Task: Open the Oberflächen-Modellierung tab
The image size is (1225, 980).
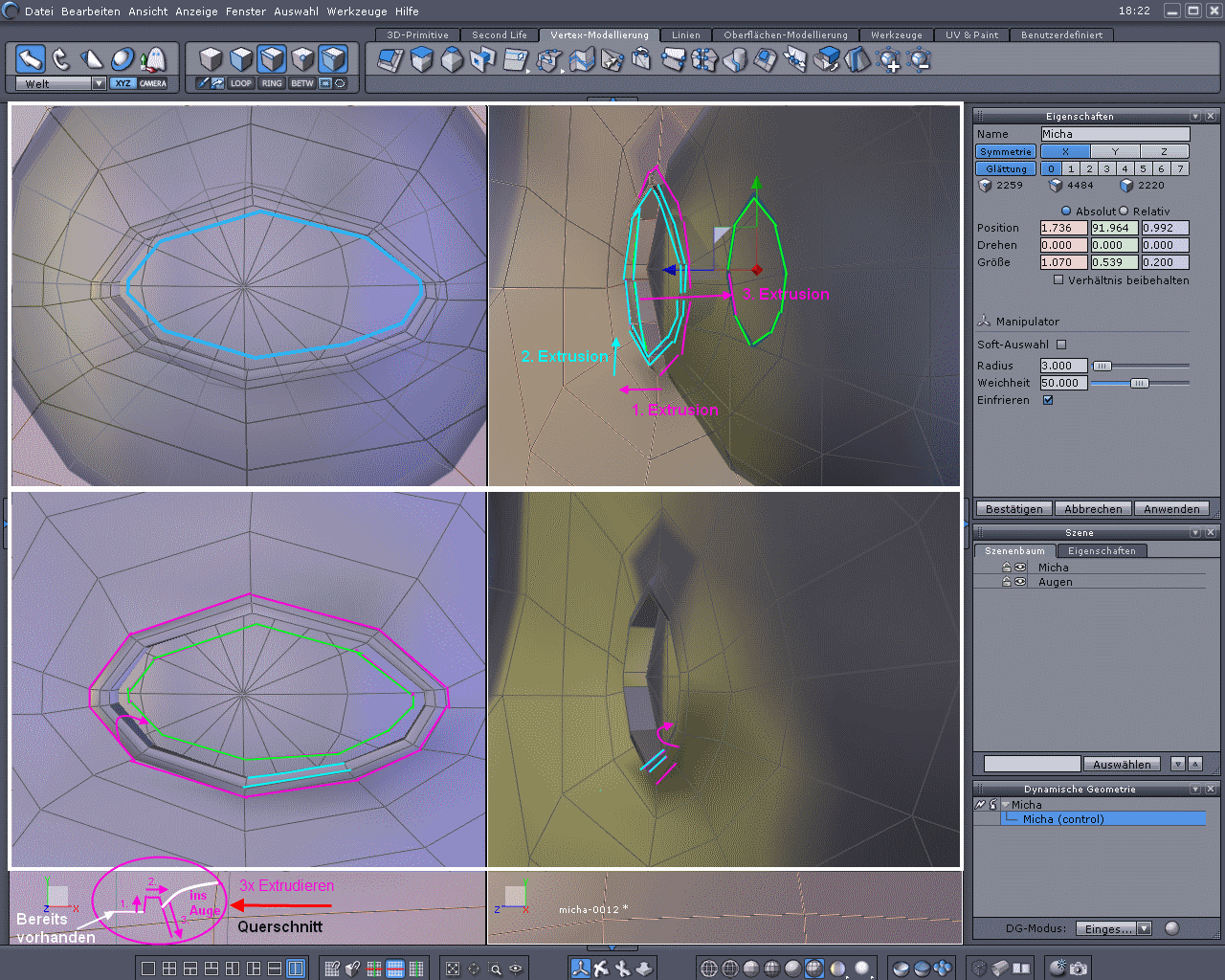Action: coord(786,34)
